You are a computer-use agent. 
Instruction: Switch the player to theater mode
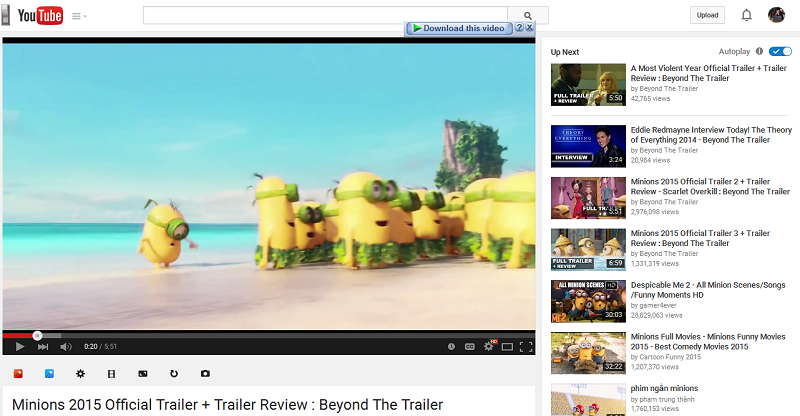pyautogui.click(x=507, y=347)
